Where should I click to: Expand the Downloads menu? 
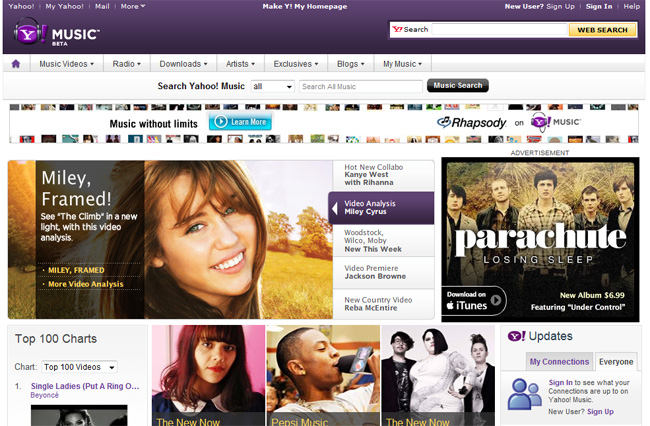click(x=183, y=64)
